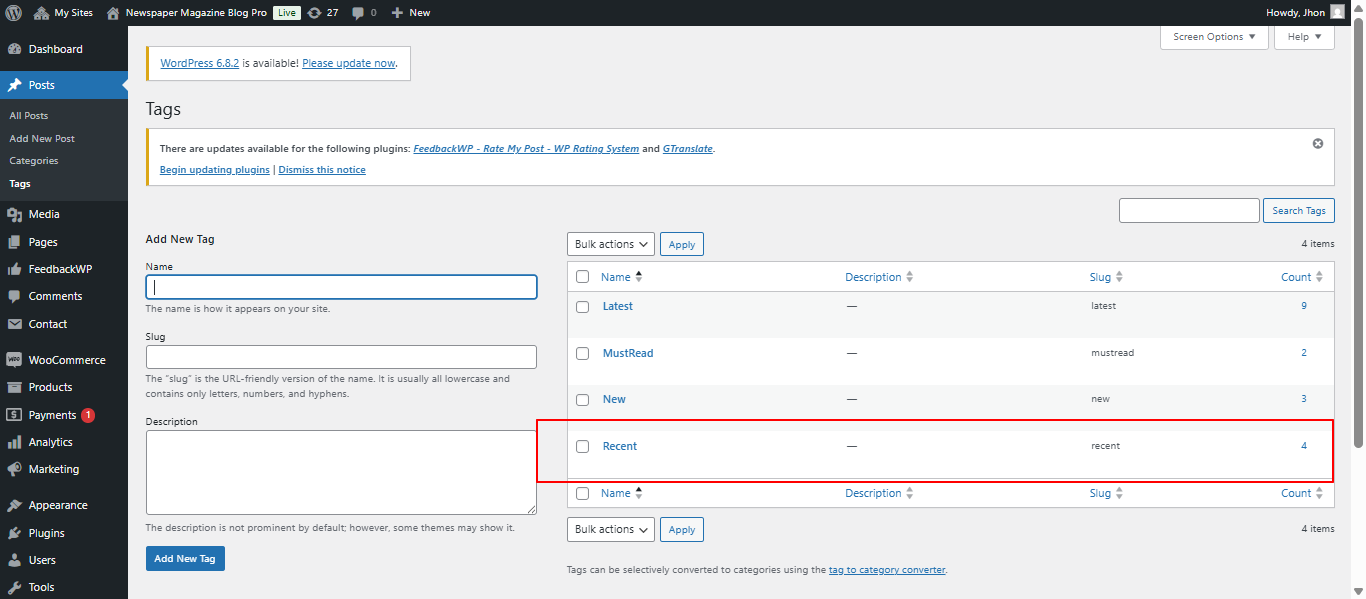Screen dimensions: 1366x599
Task: Click the Search Tags button
Action: (1299, 210)
